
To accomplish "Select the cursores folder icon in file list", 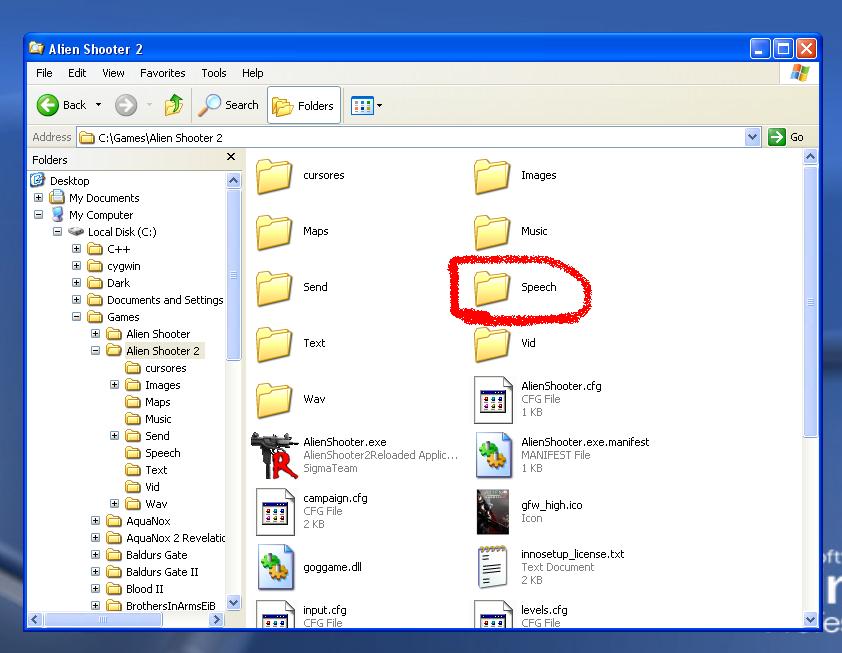I will [x=274, y=176].
